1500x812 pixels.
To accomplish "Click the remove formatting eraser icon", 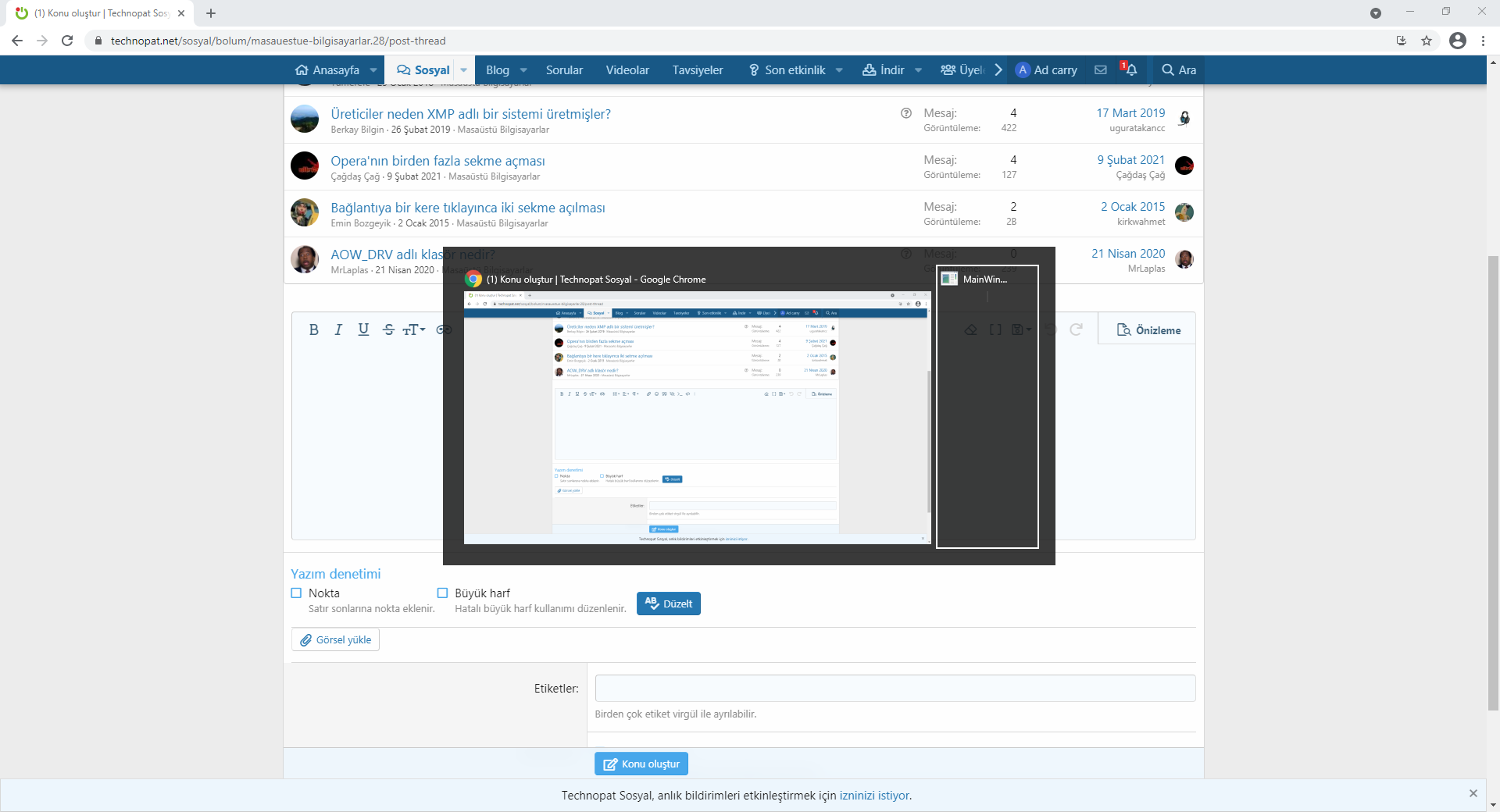I will click(x=970, y=329).
